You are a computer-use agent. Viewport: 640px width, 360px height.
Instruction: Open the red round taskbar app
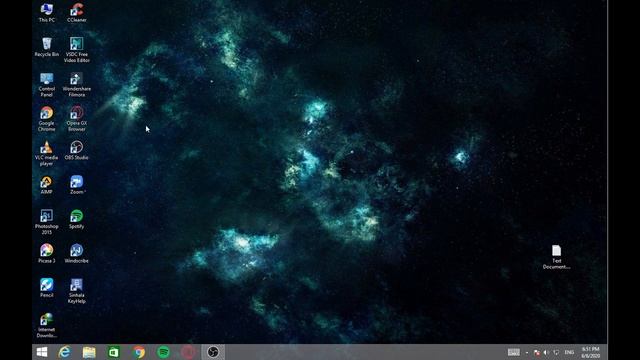(188, 352)
